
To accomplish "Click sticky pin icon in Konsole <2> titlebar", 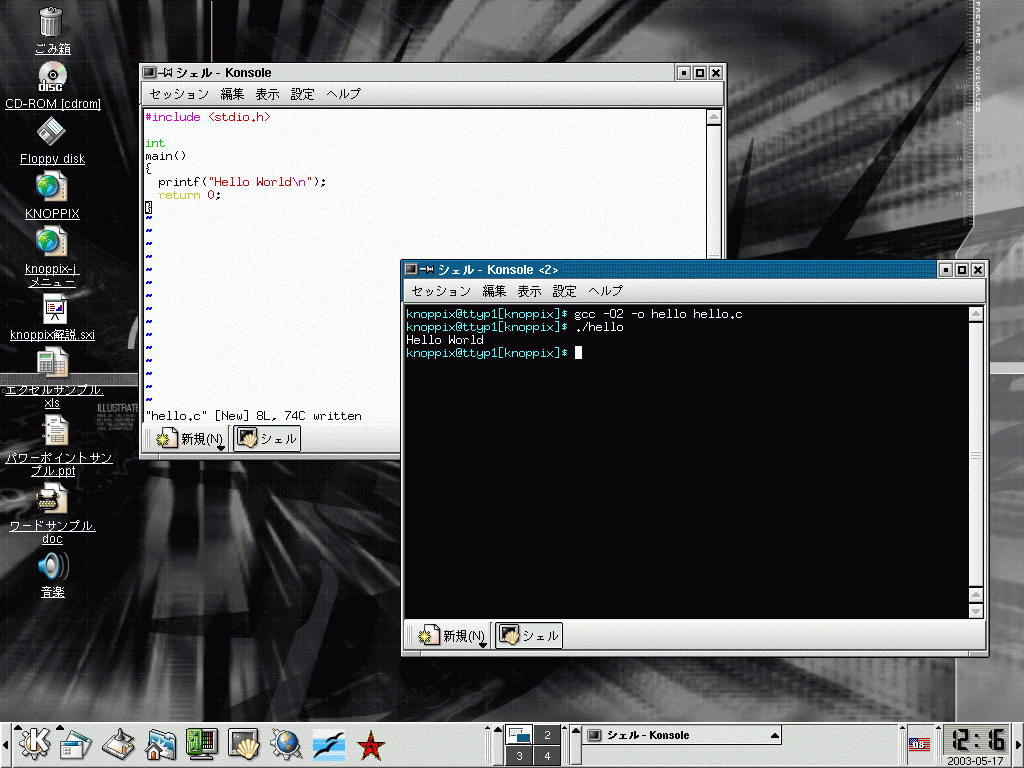I will [x=426, y=269].
